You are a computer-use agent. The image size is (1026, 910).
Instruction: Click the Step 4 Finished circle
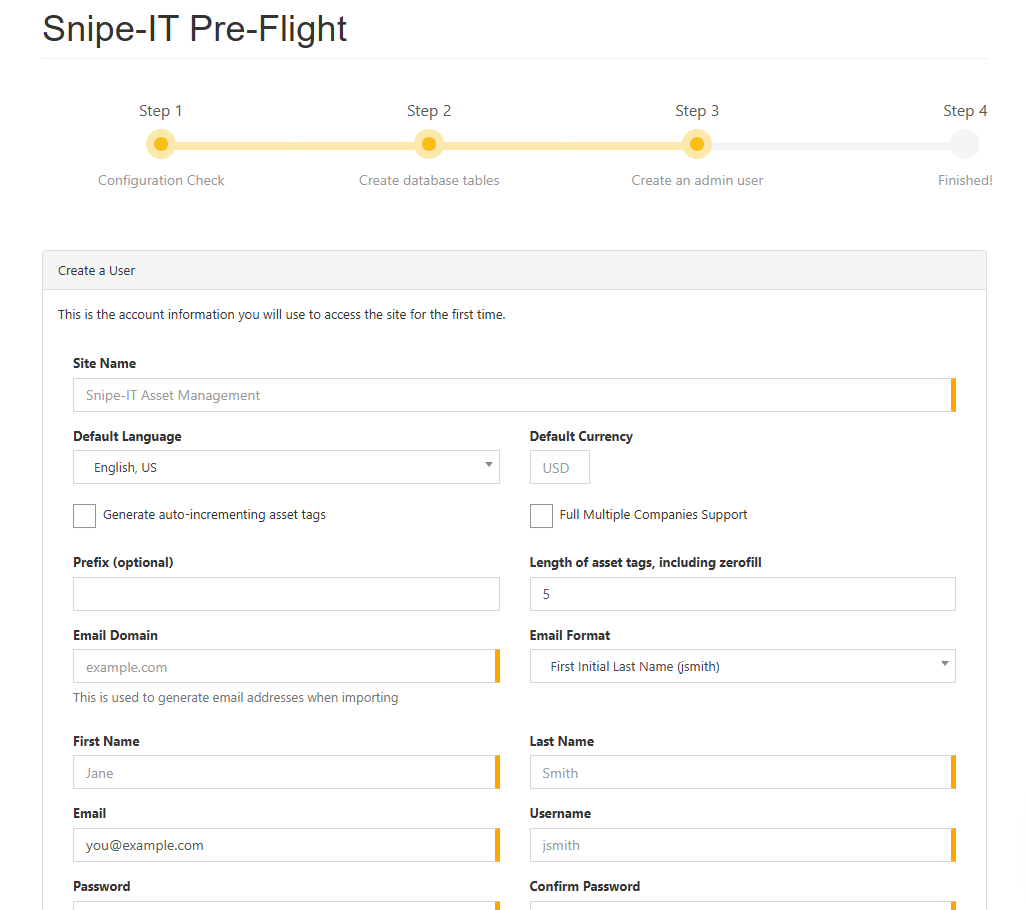click(x=965, y=145)
